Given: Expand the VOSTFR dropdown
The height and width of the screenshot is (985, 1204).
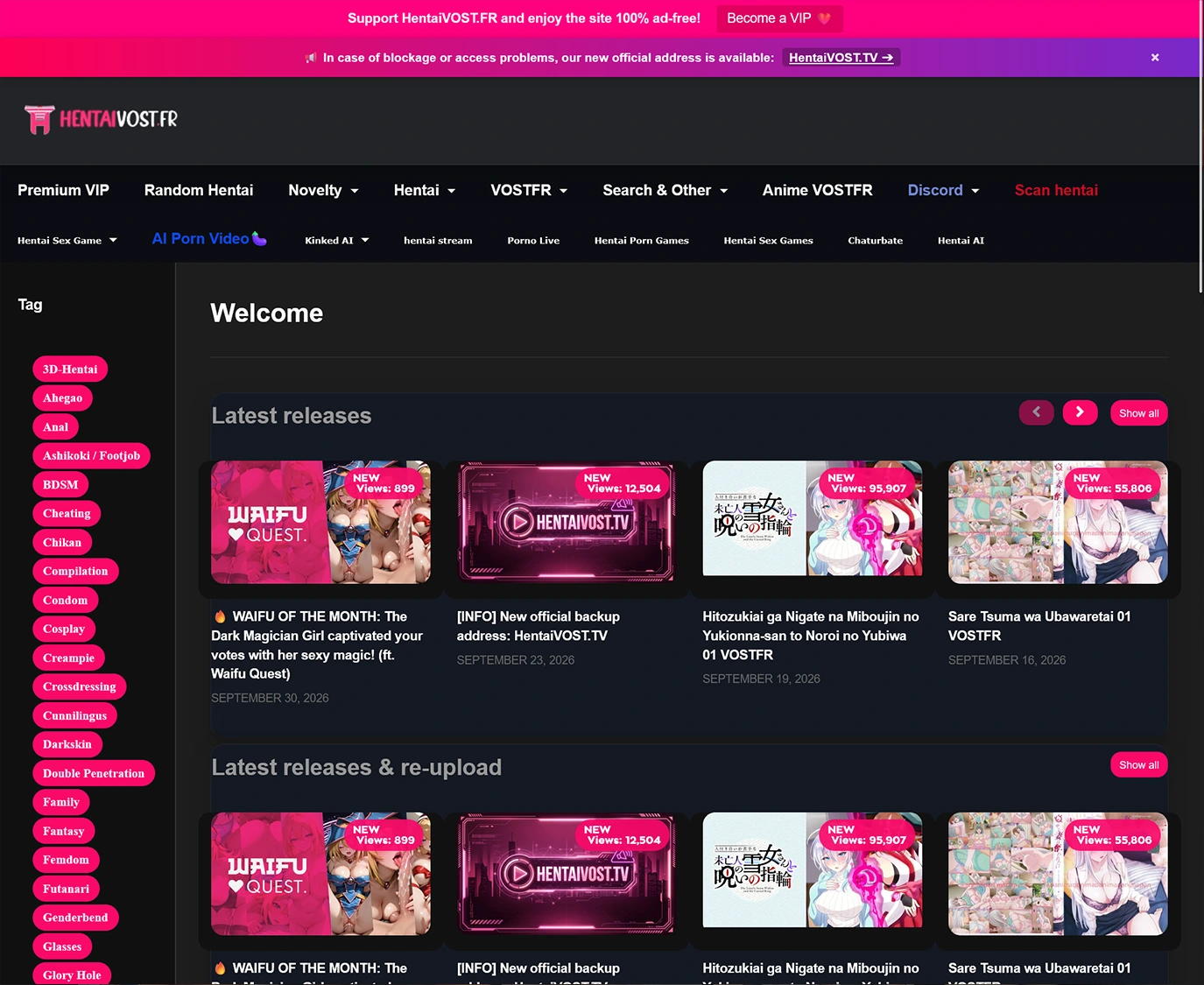Looking at the screenshot, I should [529, 191].
